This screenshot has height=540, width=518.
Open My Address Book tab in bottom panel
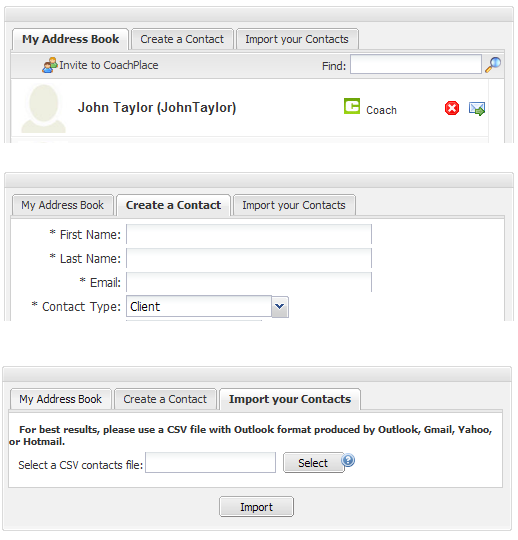click(x=61, y=399)
